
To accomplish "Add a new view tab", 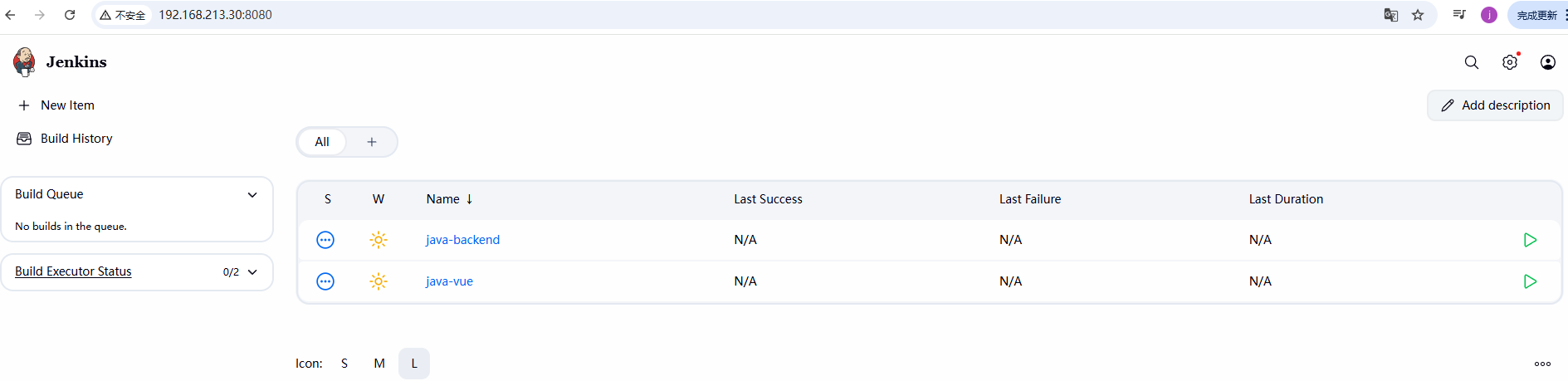I will pos(372,142).
